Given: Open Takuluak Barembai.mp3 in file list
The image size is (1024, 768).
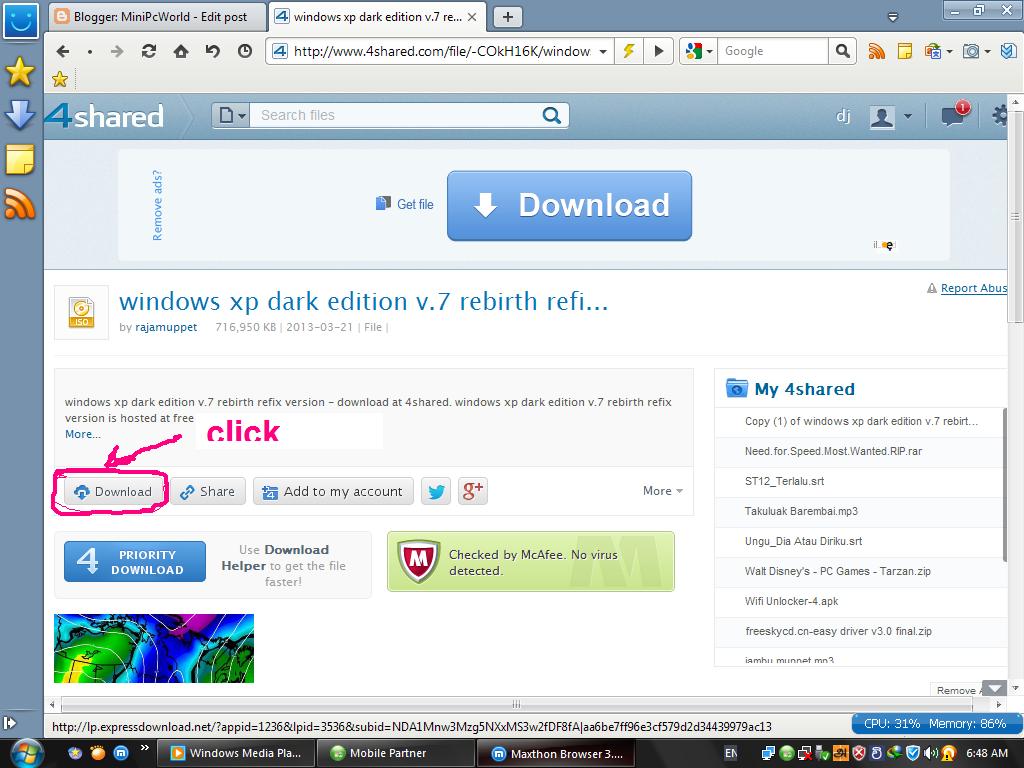Looking at the screenshot, I should click(x=801, y=511).
